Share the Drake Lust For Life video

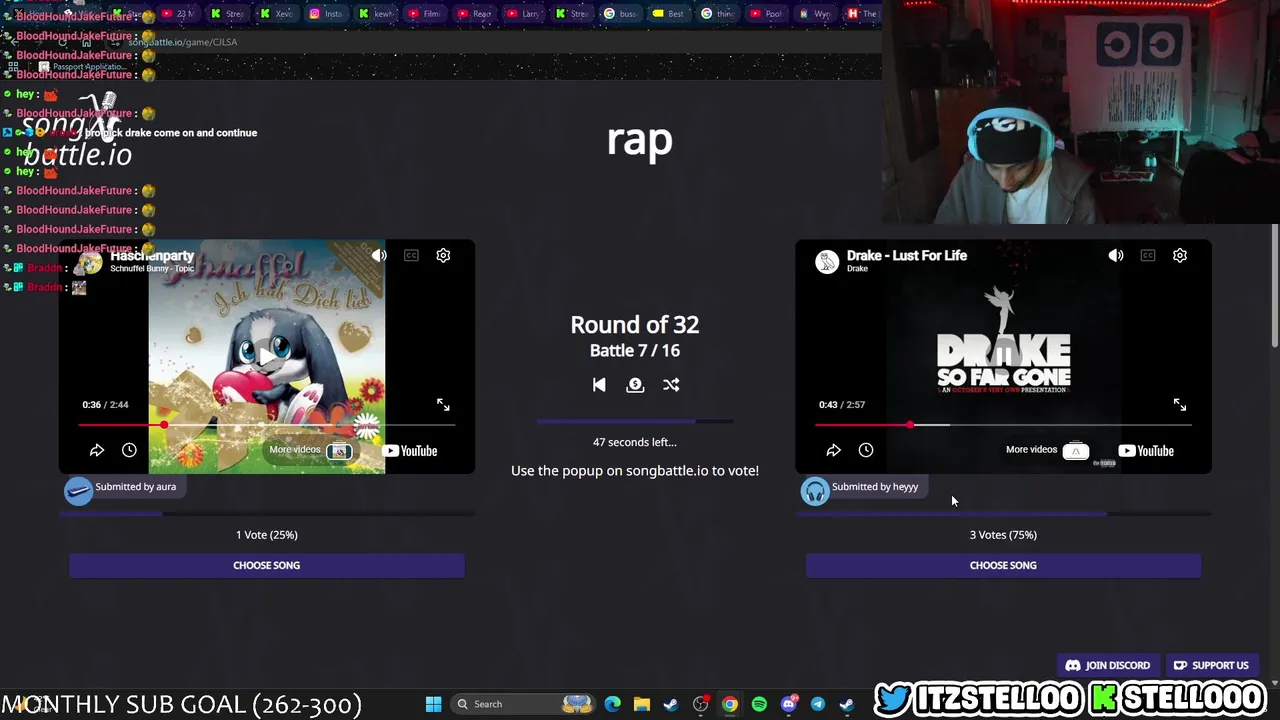833,450
